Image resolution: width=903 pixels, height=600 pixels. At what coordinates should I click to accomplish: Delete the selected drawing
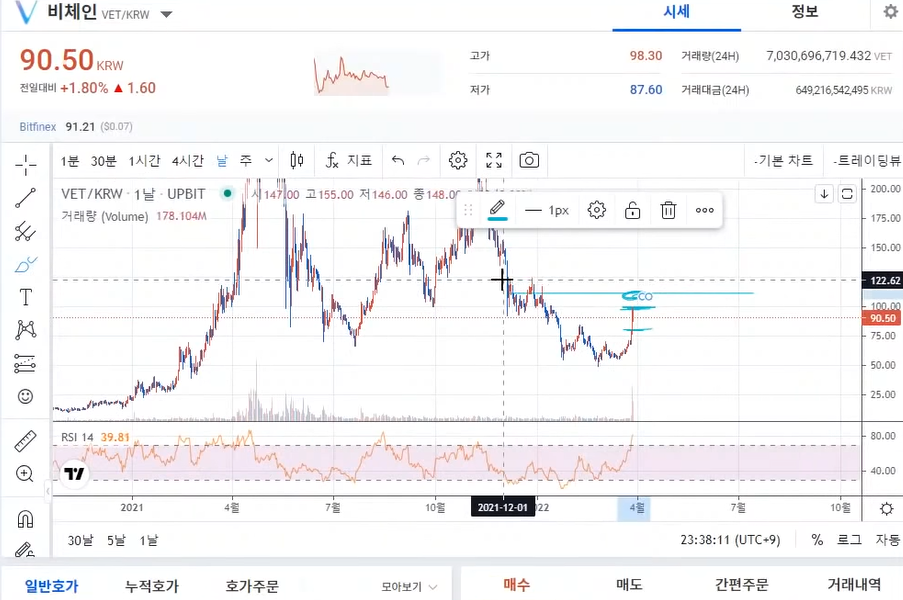click(668, 210)
